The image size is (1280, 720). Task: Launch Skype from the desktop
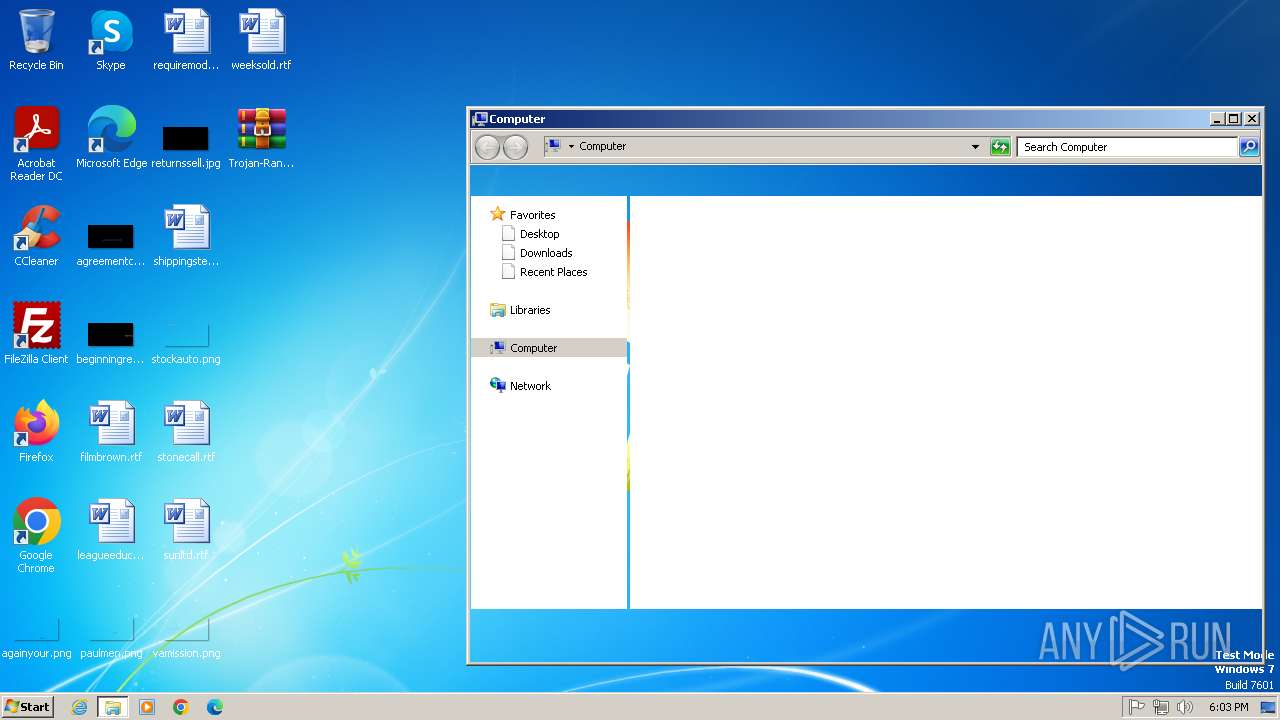coord(111,40)
